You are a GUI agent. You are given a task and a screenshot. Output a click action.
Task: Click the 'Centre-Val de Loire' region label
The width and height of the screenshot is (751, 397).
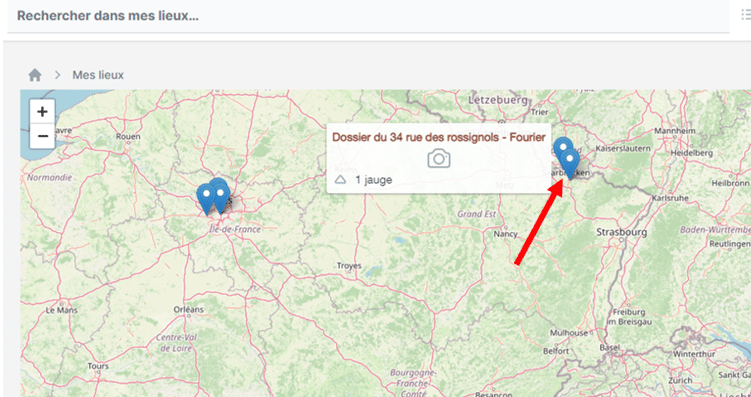(x=176, y=343)
